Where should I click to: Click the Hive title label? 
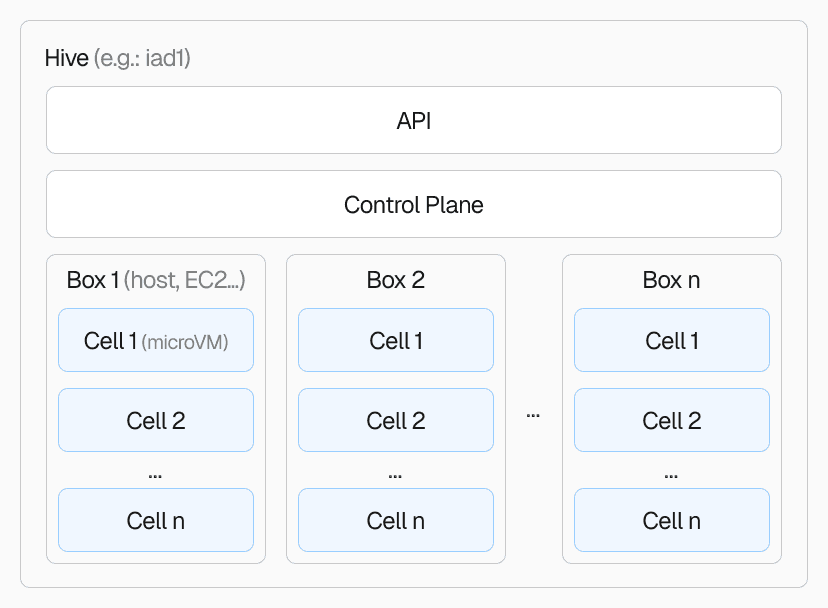click(x=66, y=59)
